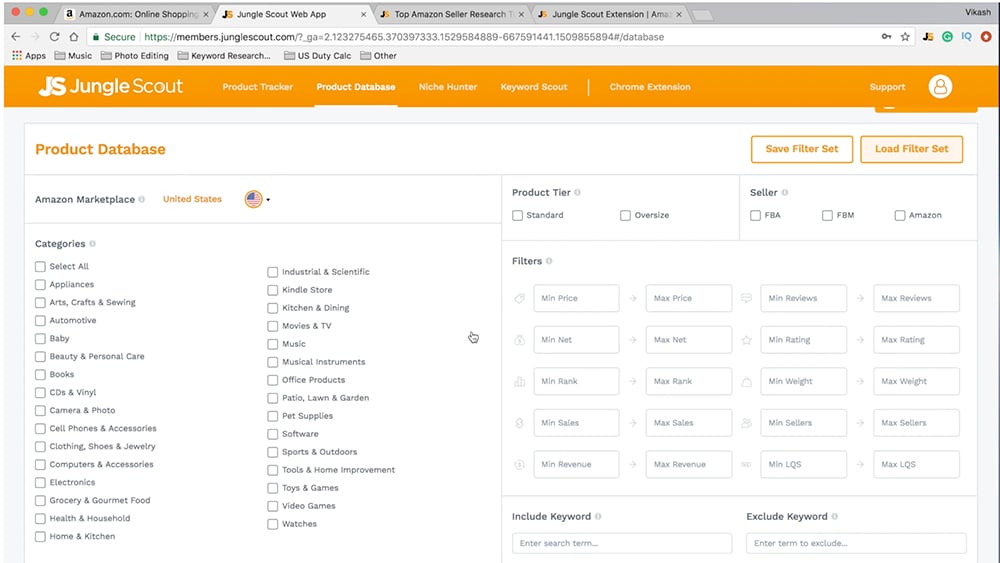Click the Jungle Scout logo

click(x=110, y=86)
